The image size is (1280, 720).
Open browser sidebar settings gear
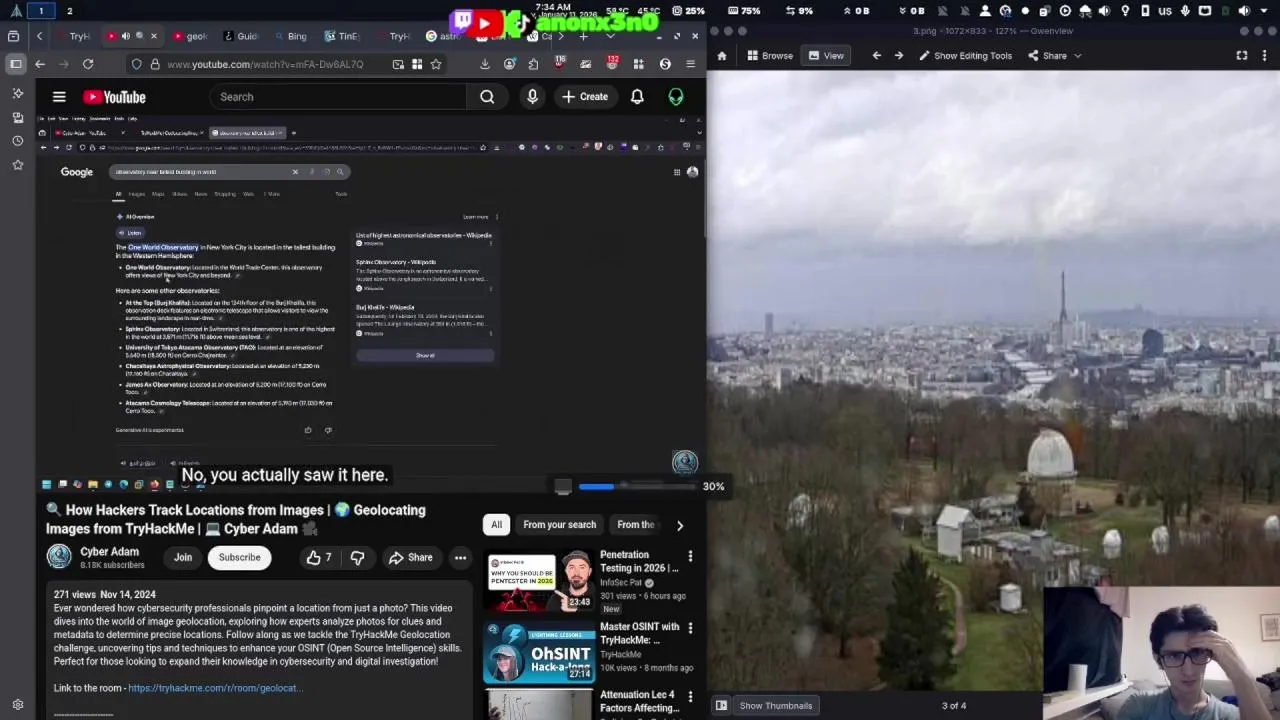click(17, 704)
